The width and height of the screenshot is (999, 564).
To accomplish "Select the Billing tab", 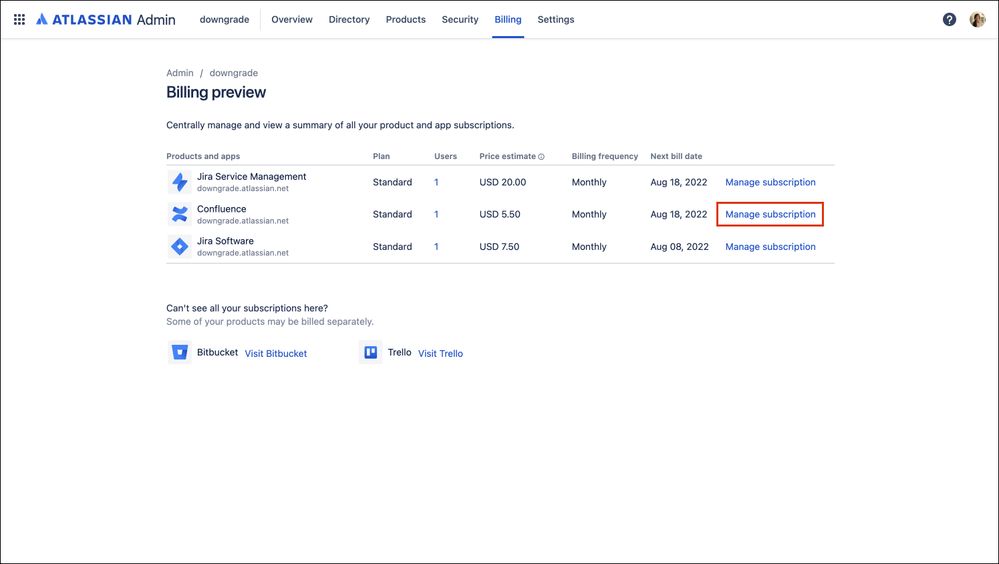I will 508,20.
